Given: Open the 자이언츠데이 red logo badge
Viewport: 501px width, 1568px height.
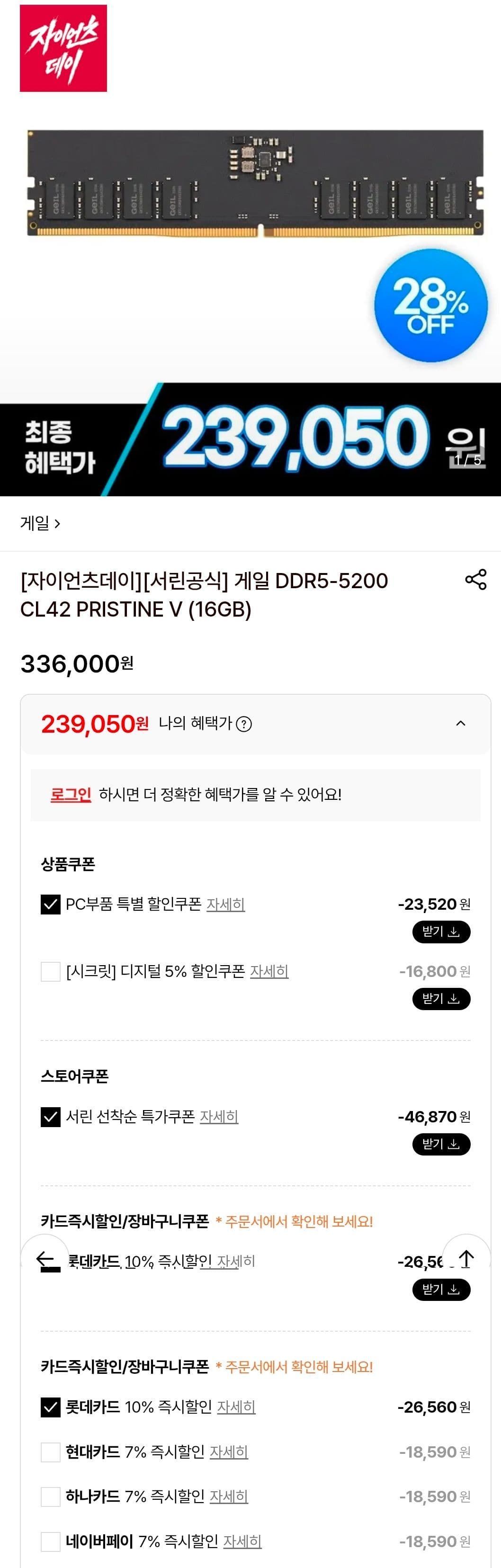Looking at the screenshot, I should point(63,48).
